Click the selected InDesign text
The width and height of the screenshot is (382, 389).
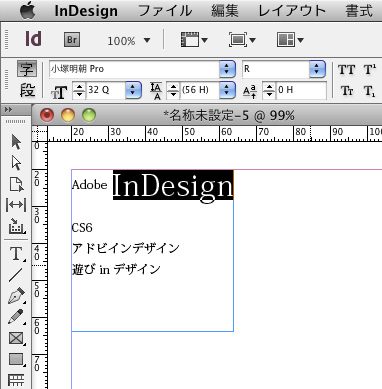[x=173, y=185]
